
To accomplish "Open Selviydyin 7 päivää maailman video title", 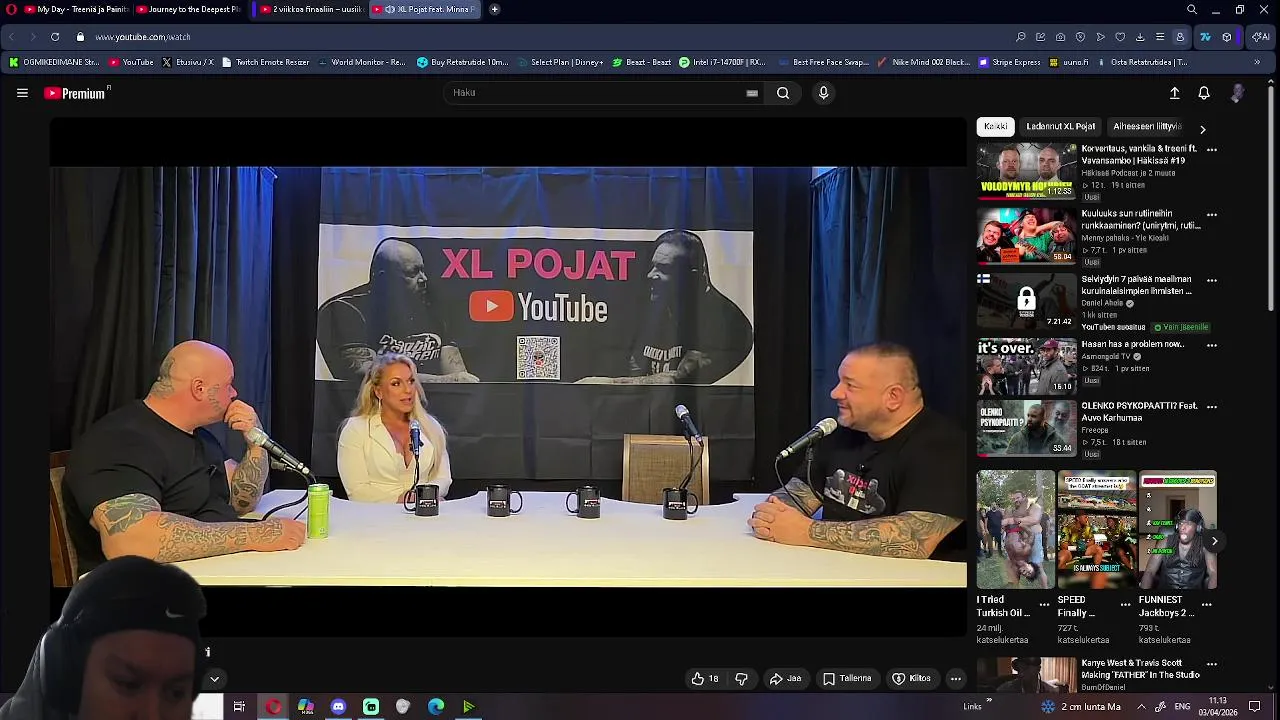I will pyautogui.click(x=1136, y=285).
